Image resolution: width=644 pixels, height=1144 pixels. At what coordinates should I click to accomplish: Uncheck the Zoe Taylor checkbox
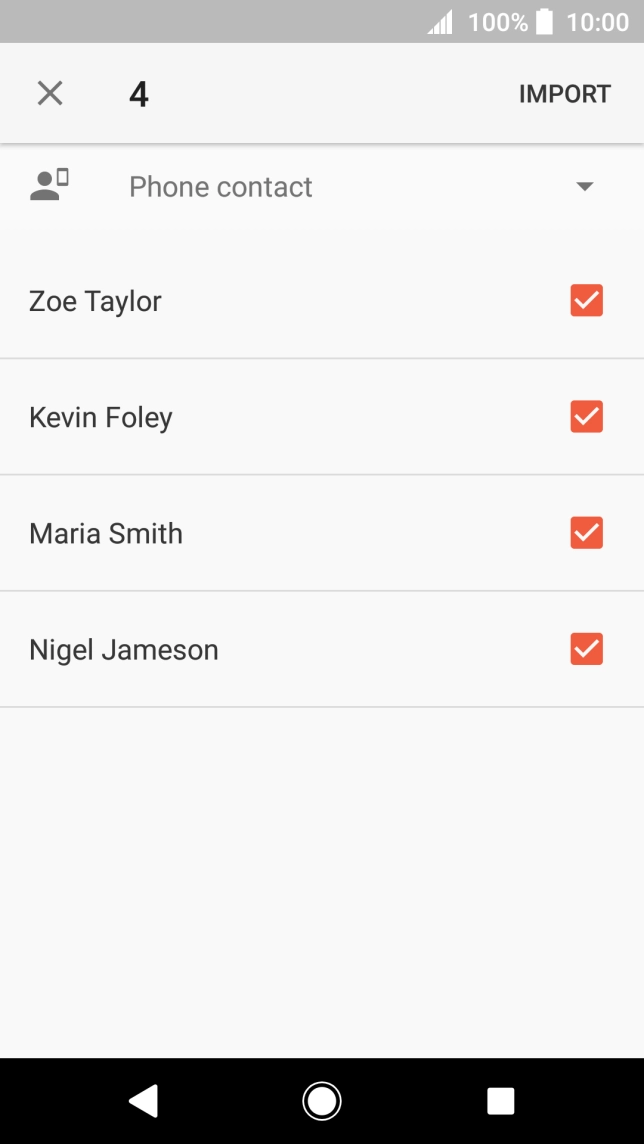point(587,301)
